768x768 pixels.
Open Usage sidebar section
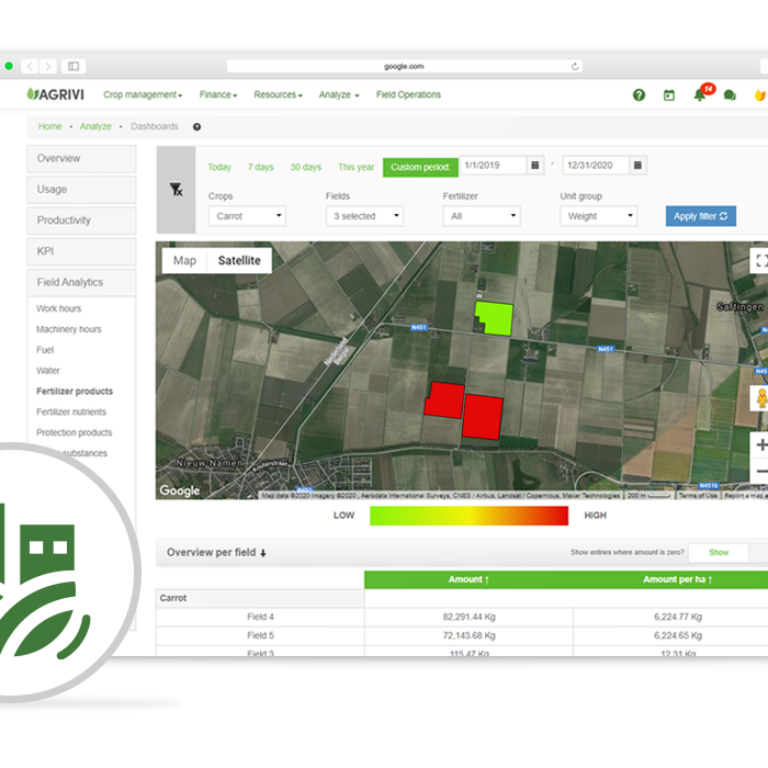pyautogui.click(x=81, y=189)
